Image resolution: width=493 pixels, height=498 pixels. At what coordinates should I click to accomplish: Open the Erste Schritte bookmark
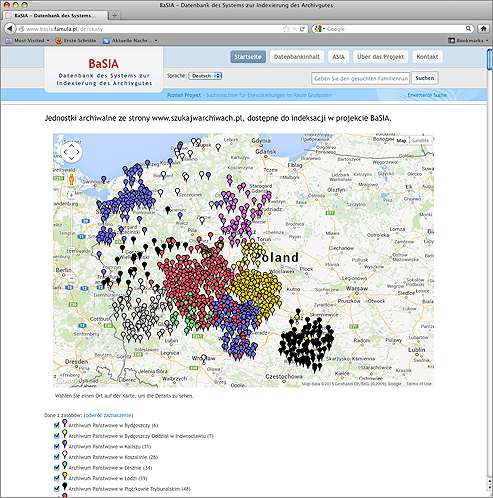coord(76,40)
